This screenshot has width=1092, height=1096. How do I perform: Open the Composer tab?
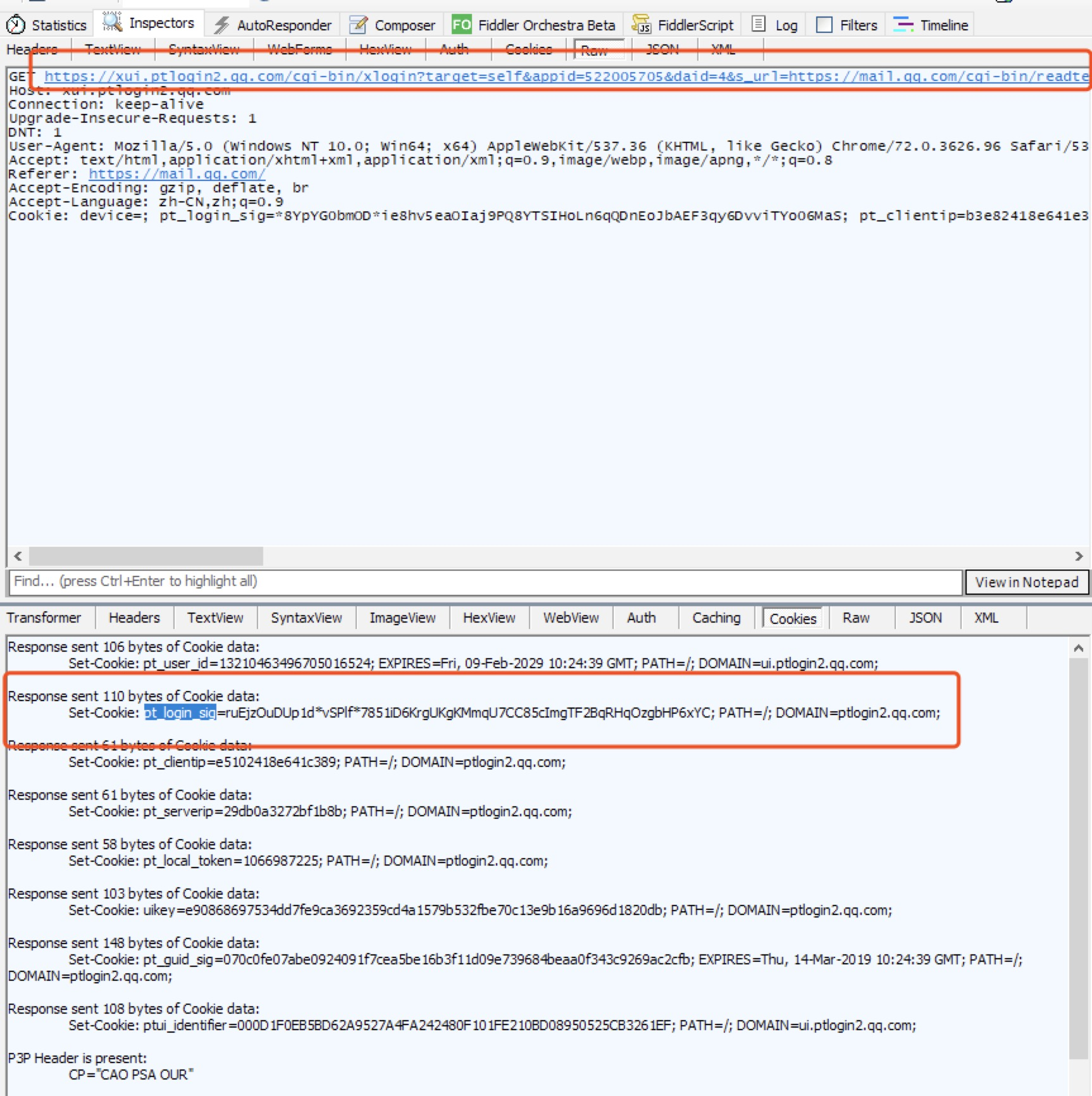click(x=392, y=25)
